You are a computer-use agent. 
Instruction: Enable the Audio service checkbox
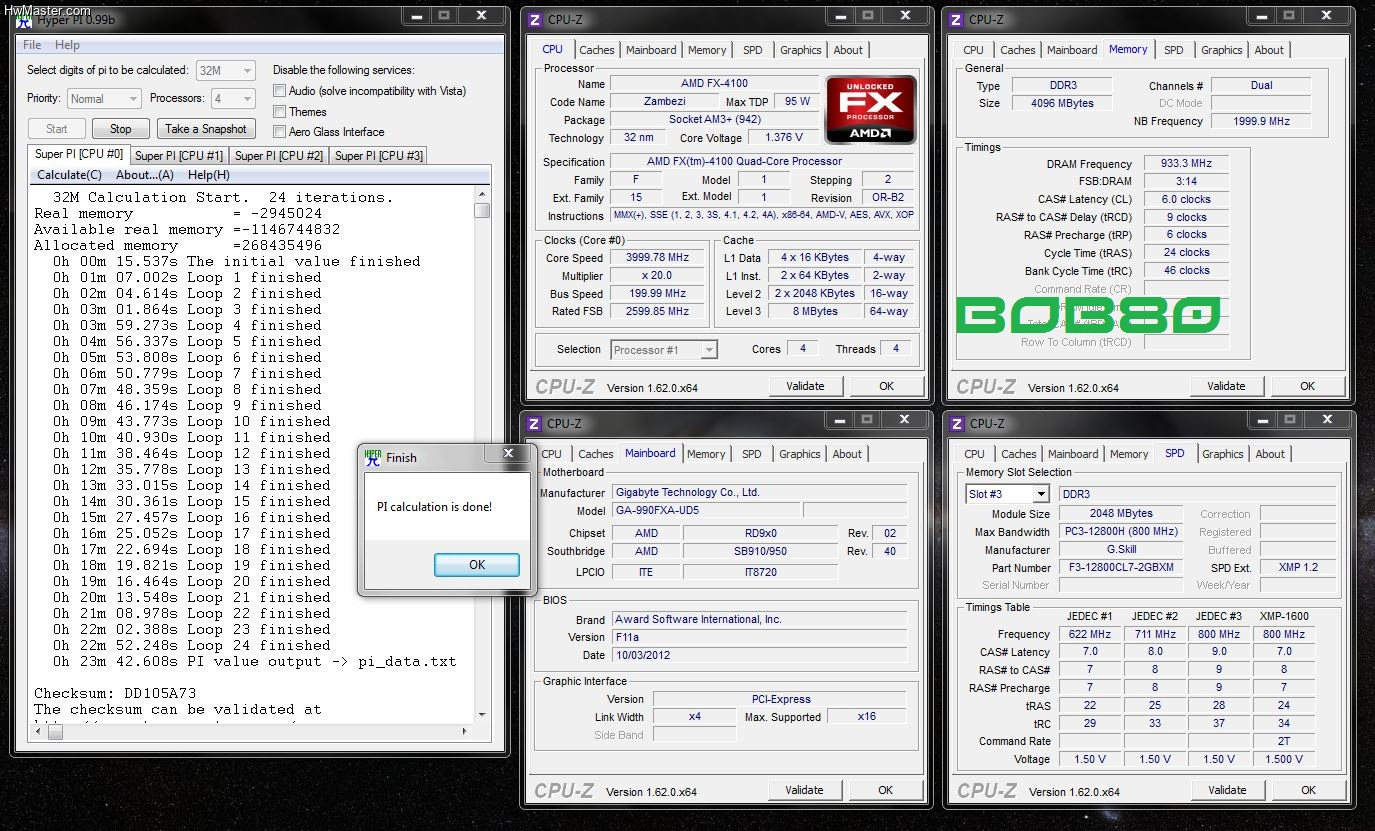click(x=280, y=91)
